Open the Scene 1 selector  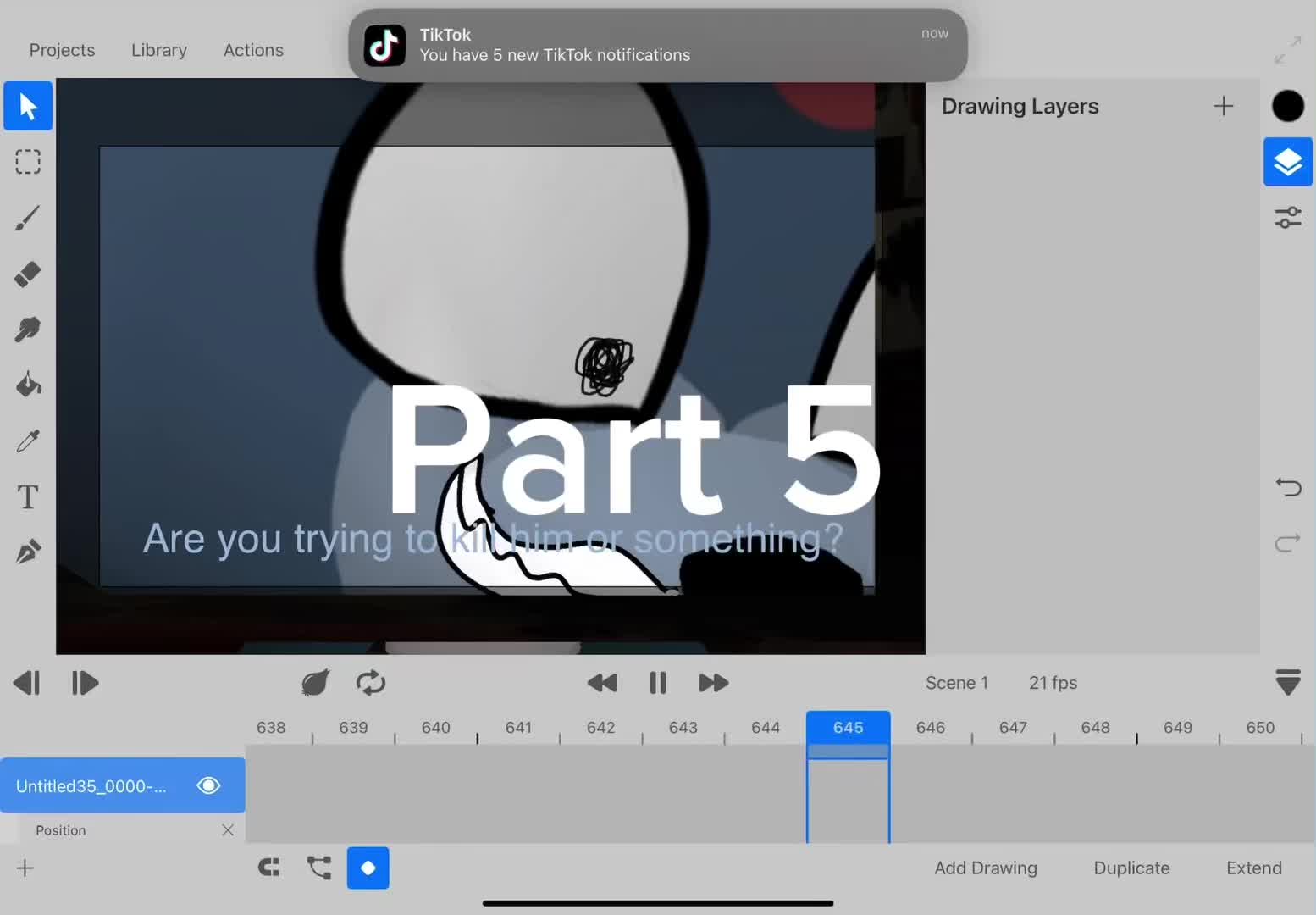(956, 683)
